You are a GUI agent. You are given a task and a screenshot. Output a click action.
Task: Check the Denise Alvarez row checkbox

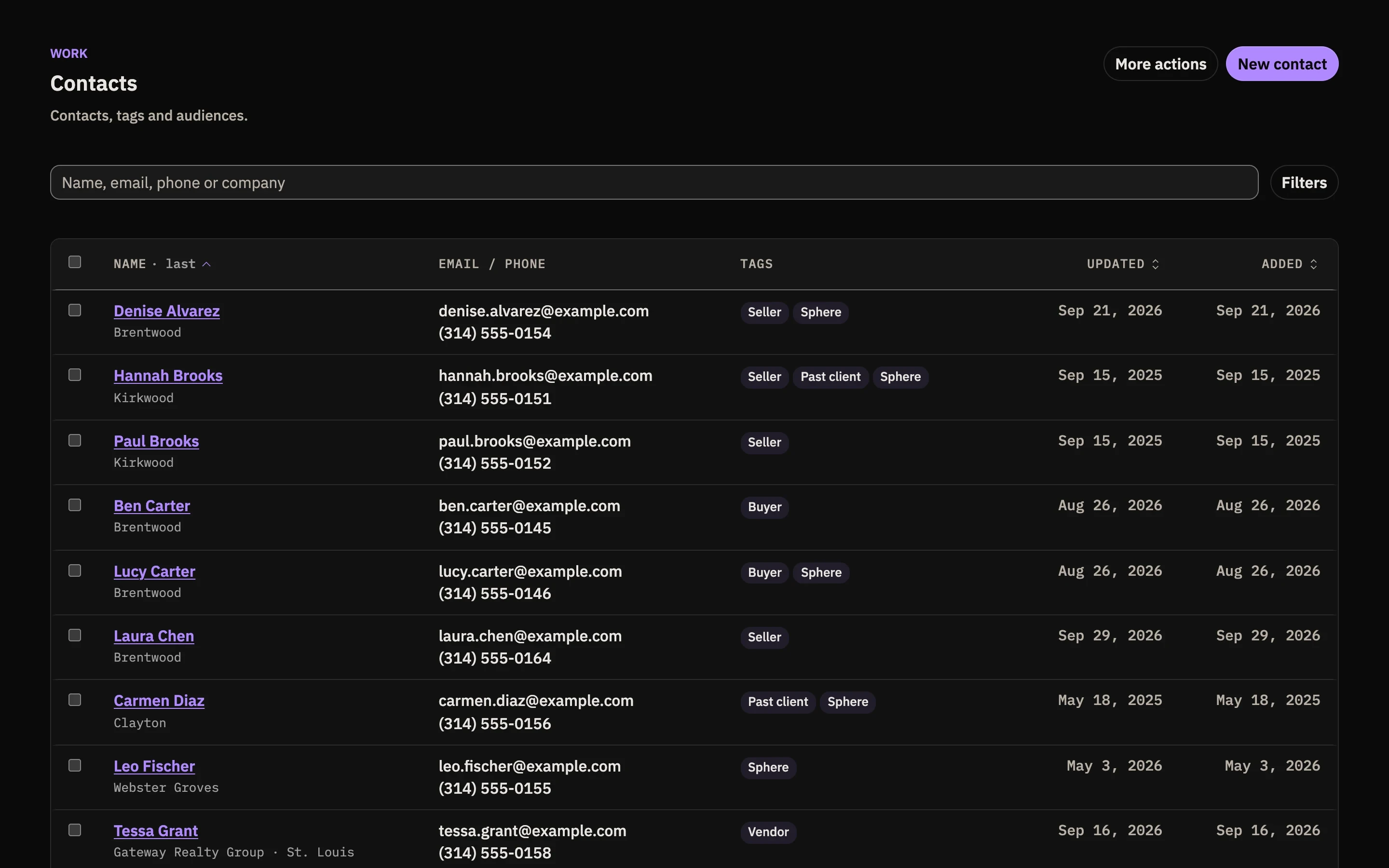(75, 310)
